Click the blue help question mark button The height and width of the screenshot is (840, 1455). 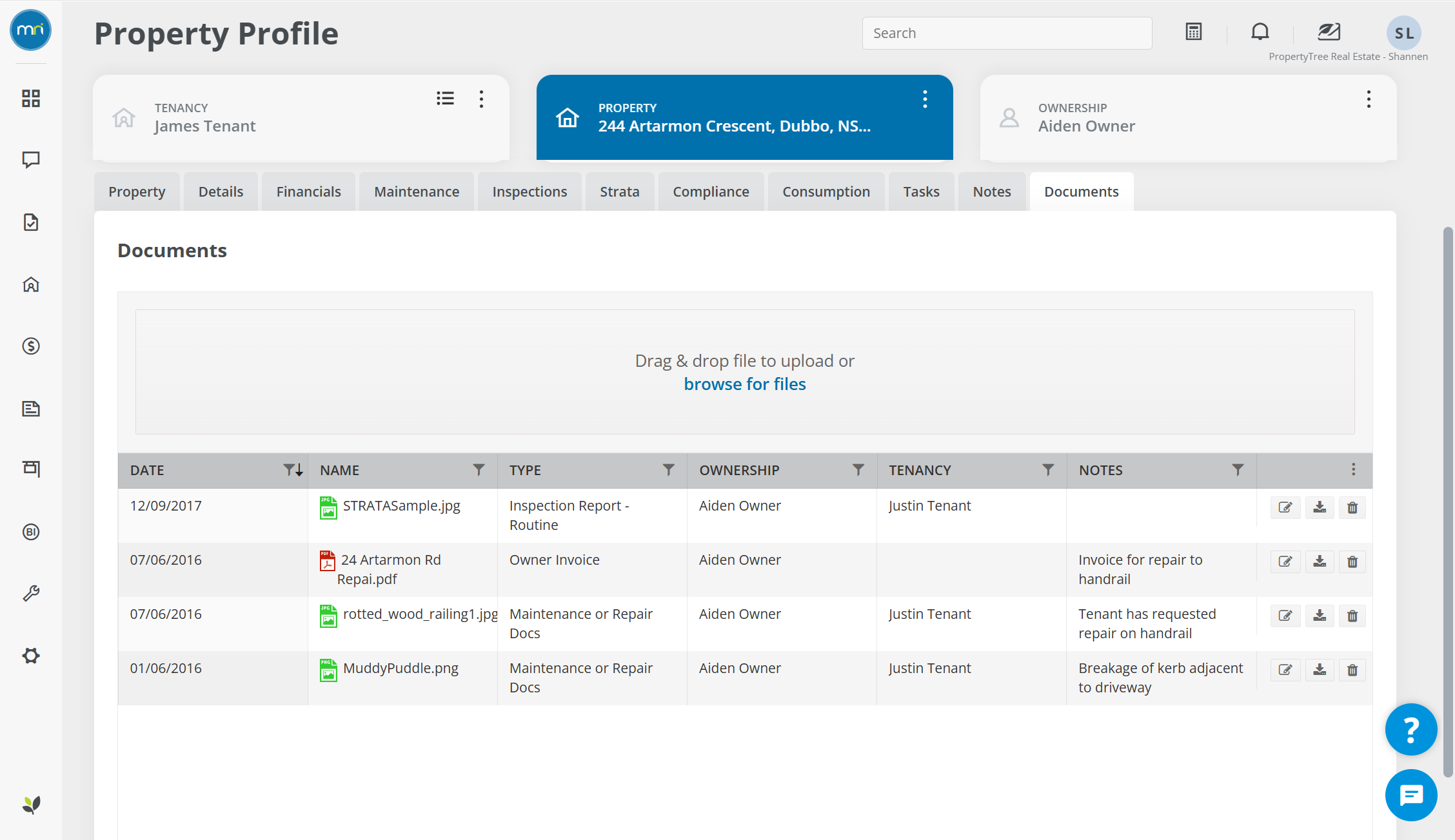[1410, 729]
